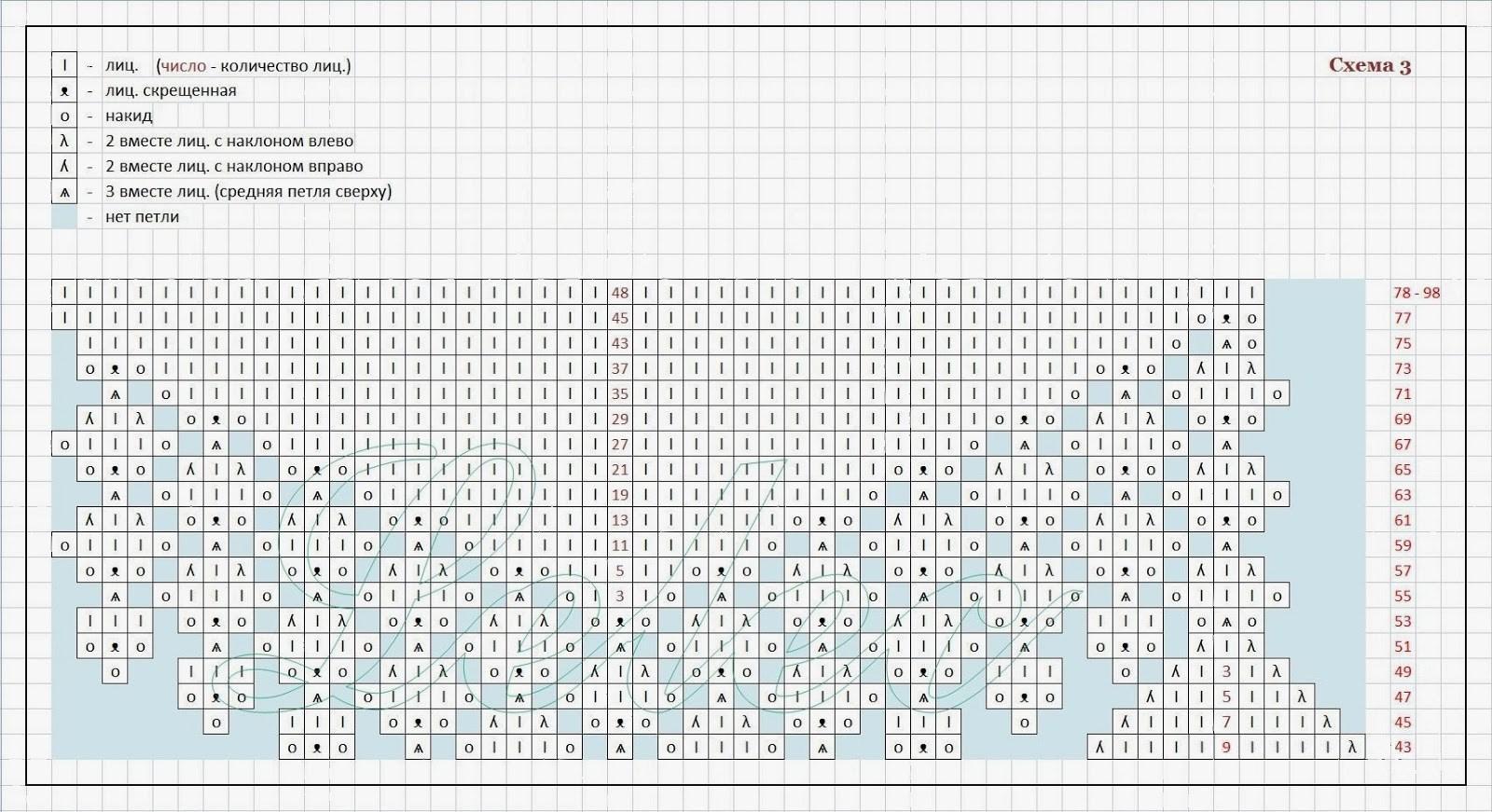Select the stitch count 37 cell
Screen dimensions: 1492x812
620,368
